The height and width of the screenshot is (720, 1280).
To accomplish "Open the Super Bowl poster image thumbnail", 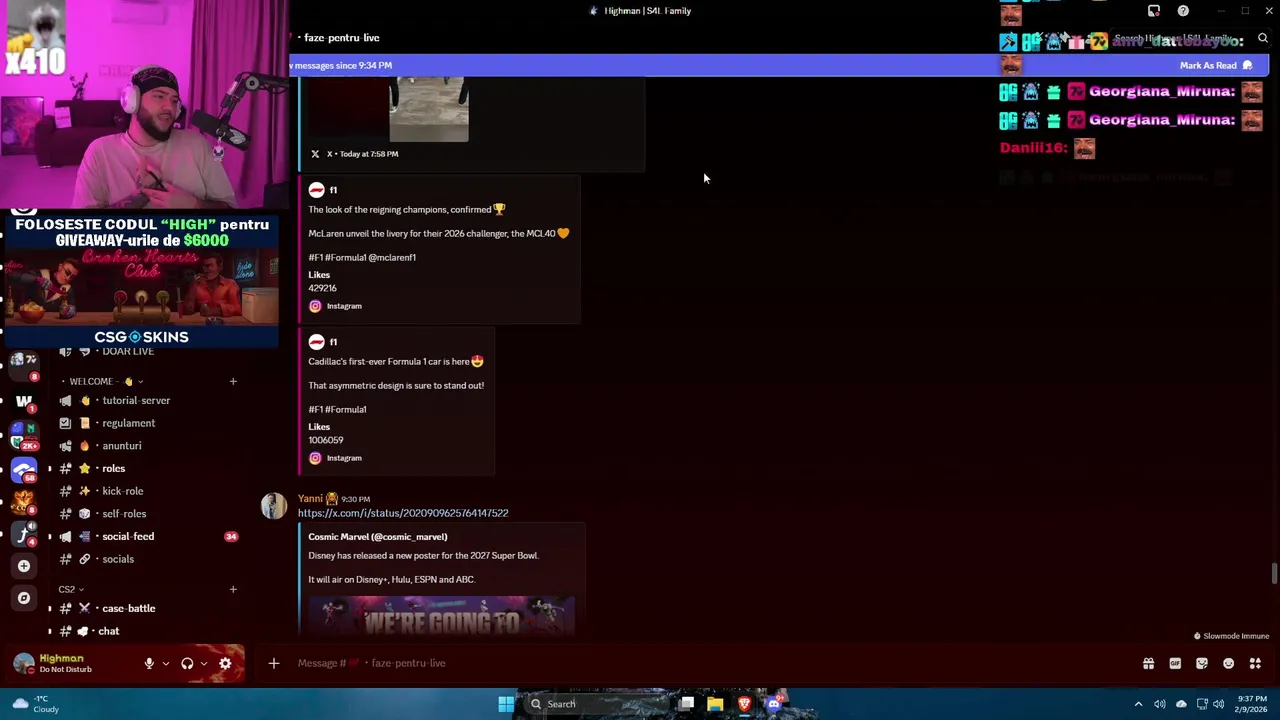I will (441, 616).
